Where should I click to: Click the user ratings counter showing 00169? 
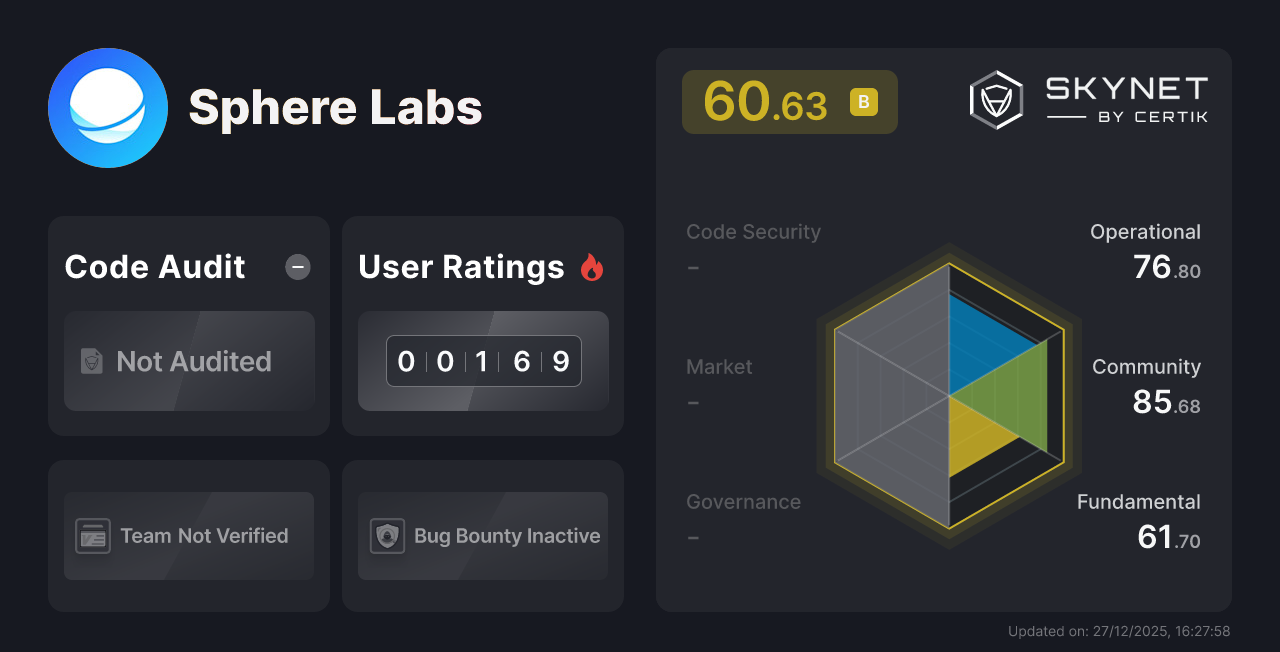(483, 361)
